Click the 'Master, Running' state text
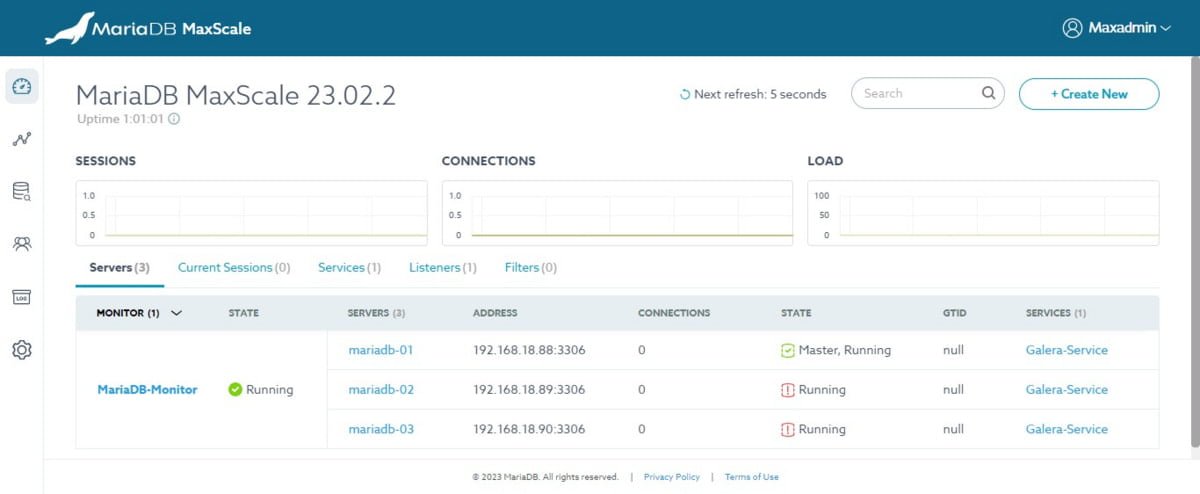 tap(845, 351)
